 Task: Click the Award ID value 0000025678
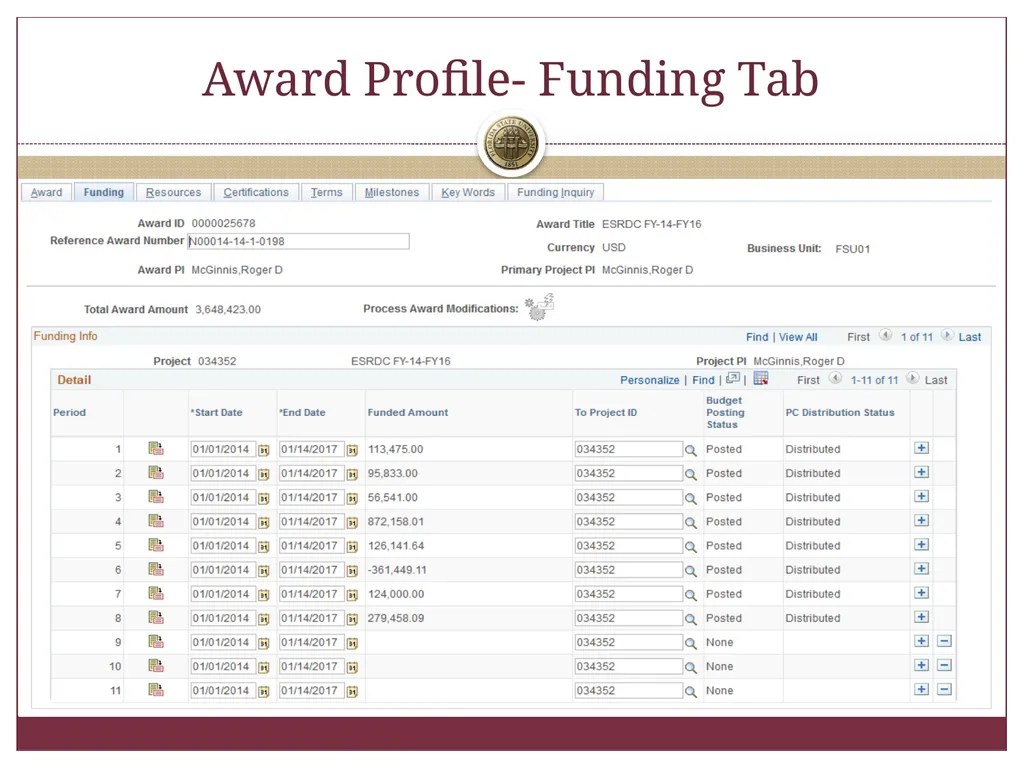[x=223, y=223]
